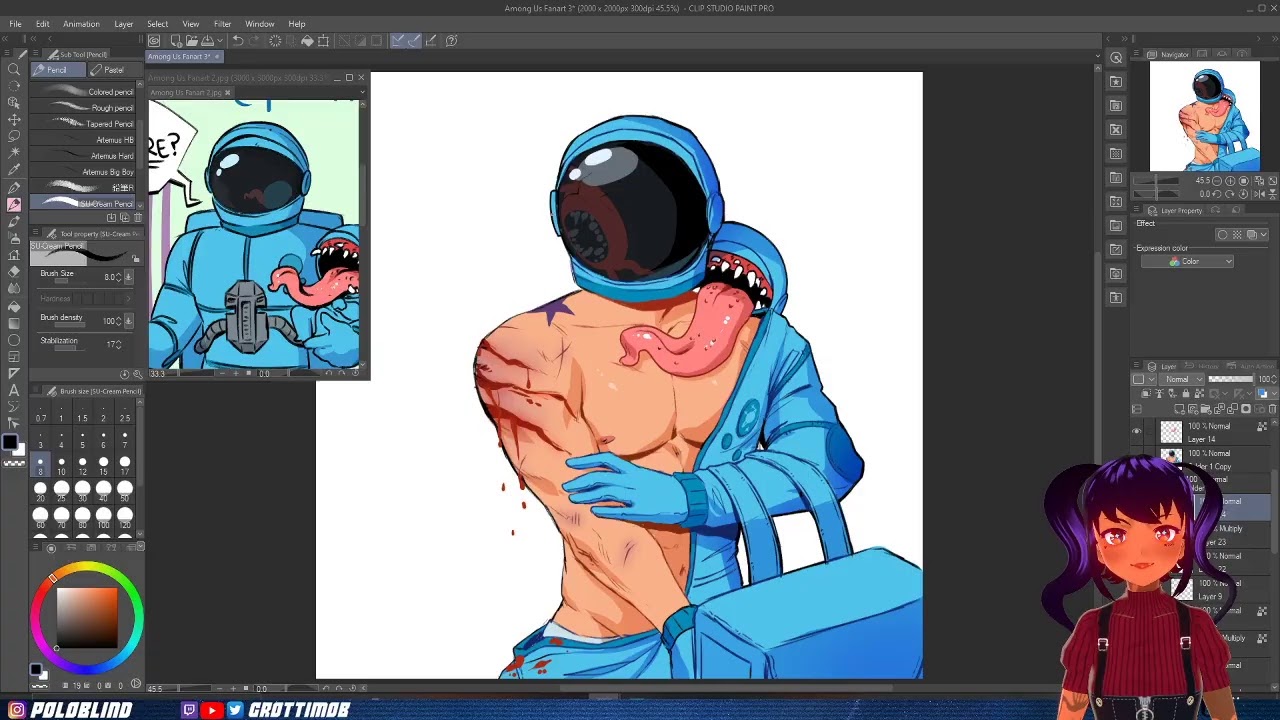The image size is (1280, 720).
Task: Open the Clip Studio launcher icon
Action: click(x=154, y=41)
